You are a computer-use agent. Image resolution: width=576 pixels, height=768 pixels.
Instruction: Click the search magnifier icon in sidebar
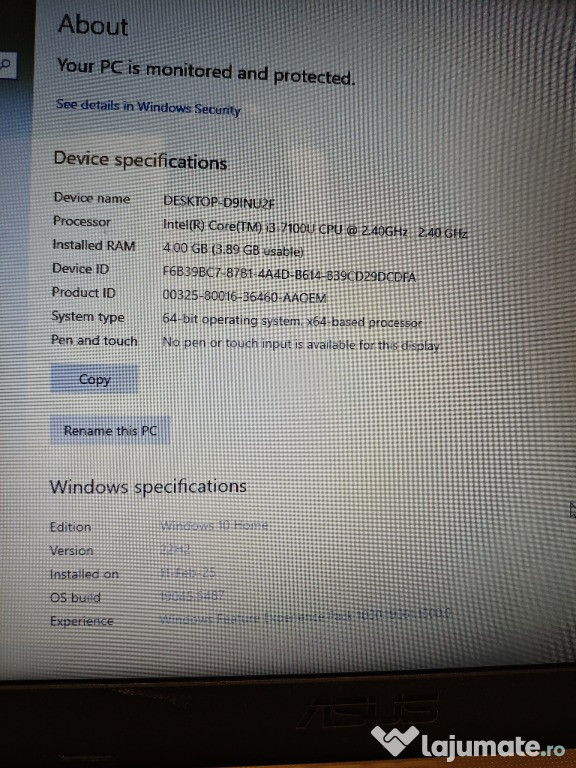click(6, 64)
